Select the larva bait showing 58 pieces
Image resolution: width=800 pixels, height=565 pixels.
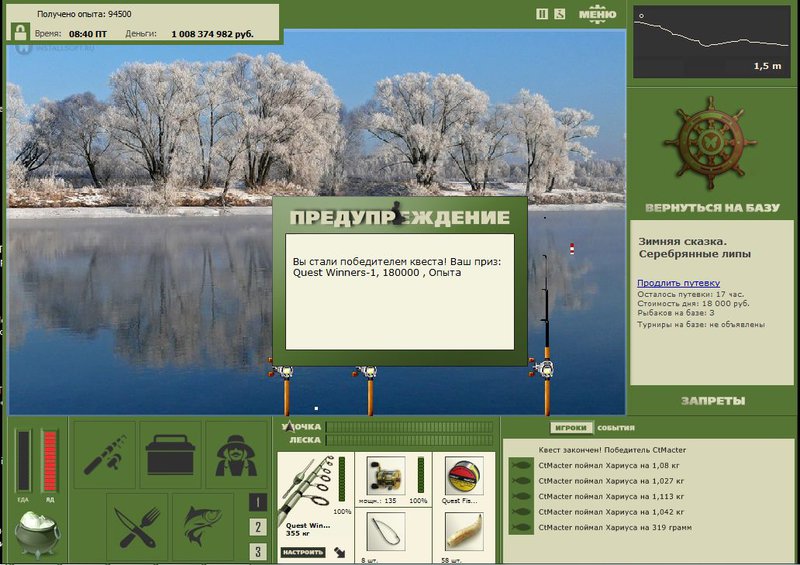[x=464, y=532]
